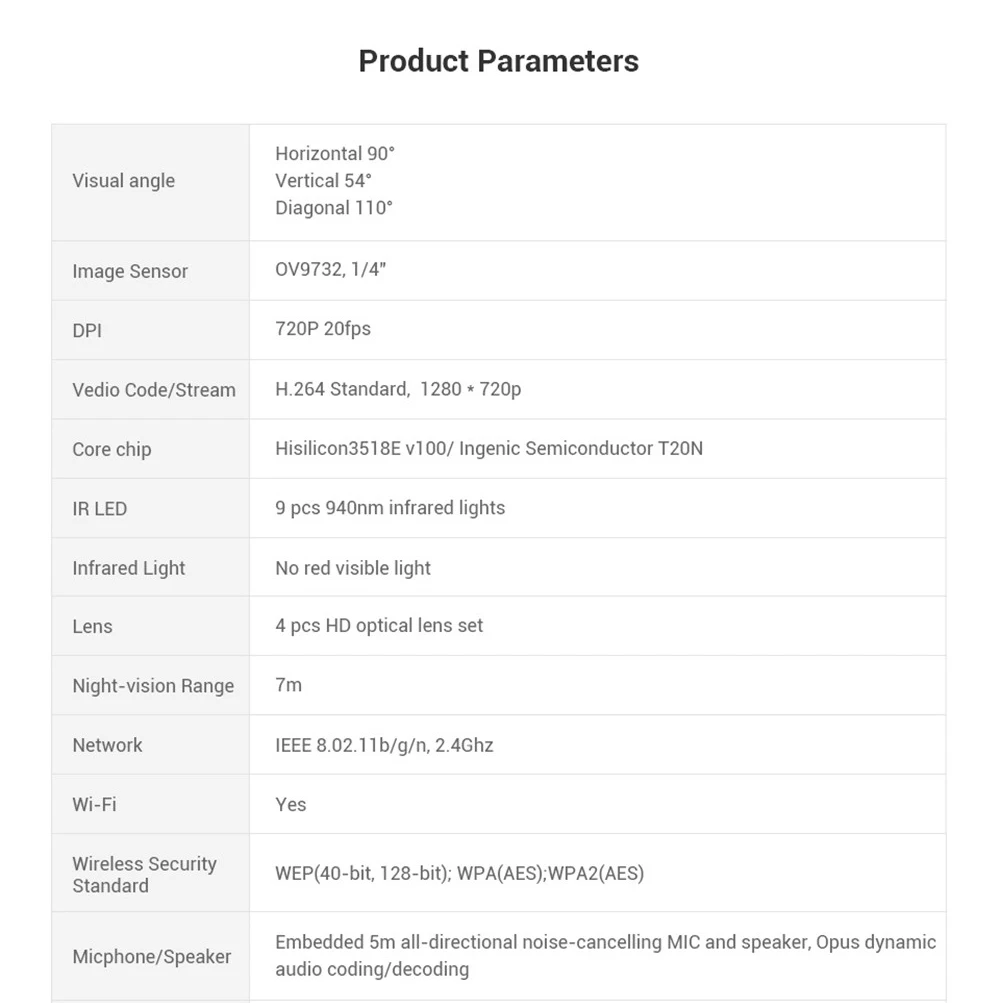The image size is (1000, 1003).
Task: Click the Horizontal 90° value text
Action: pos(335,154)
